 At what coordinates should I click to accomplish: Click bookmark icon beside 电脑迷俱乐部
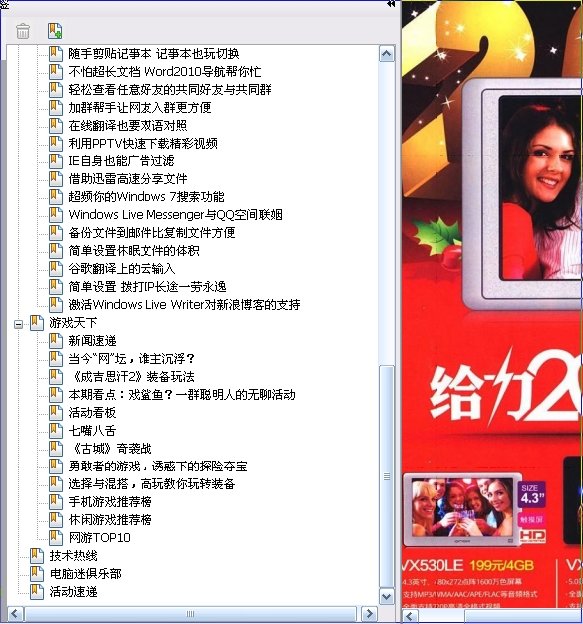coord(37,573)
